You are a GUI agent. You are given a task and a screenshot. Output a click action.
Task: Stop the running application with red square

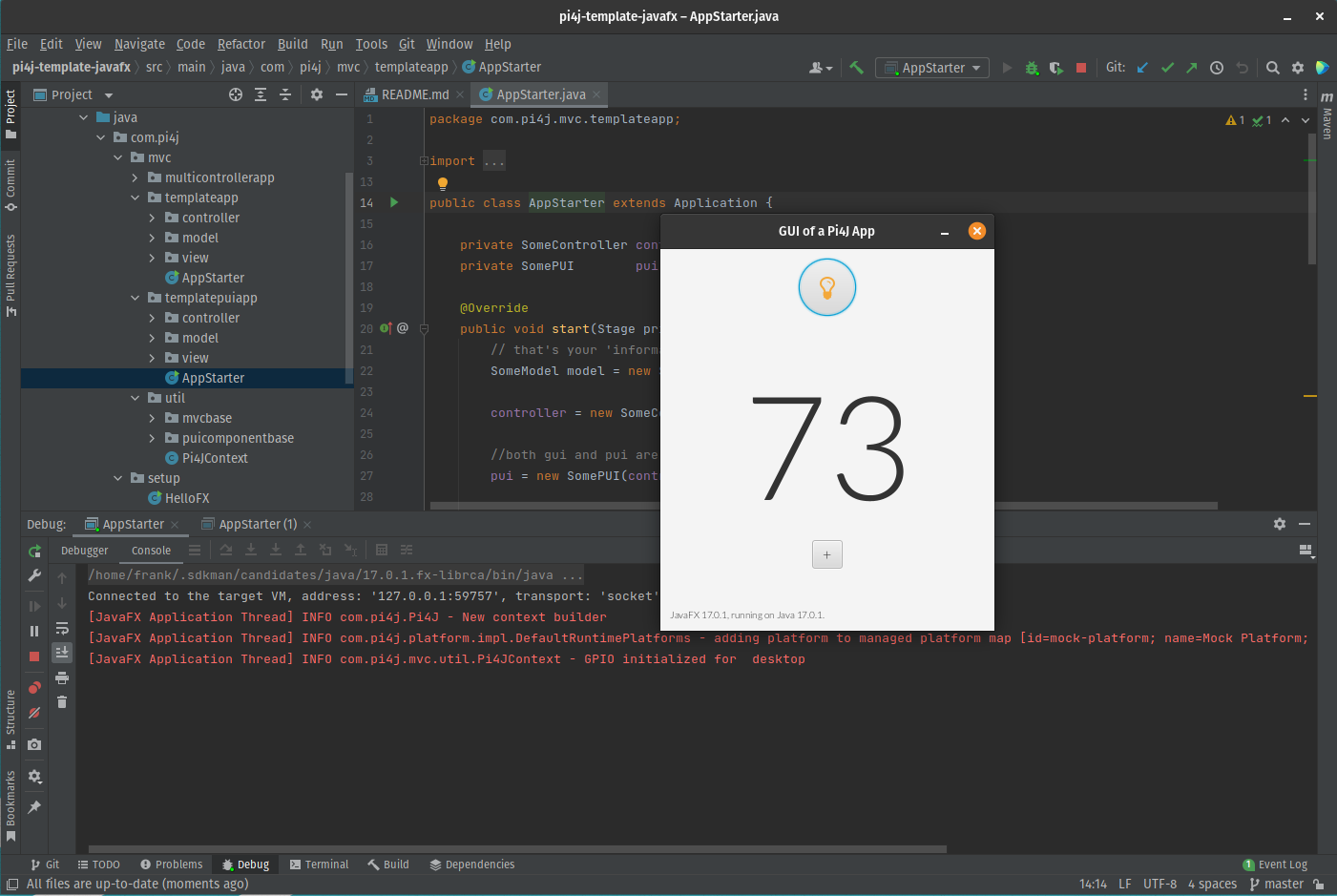click(1081, 68)
